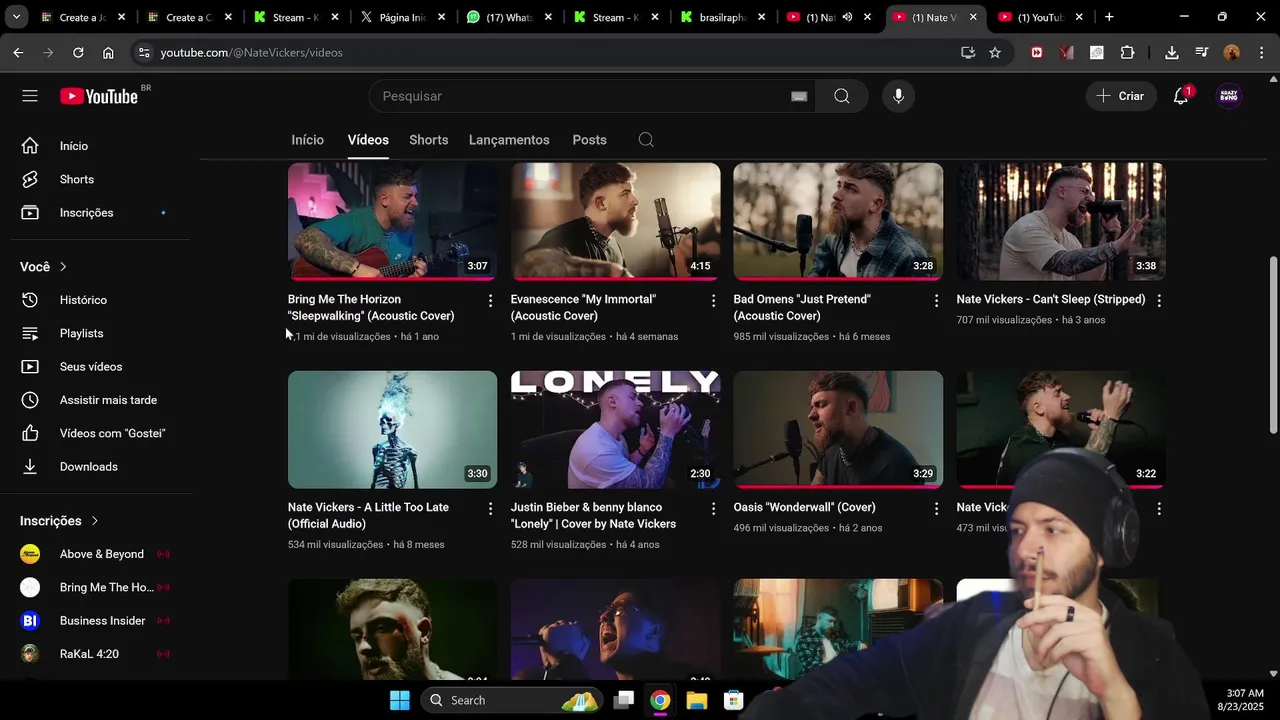
Task: Switch to the channel Início tab
Action: tap(307, 140)
